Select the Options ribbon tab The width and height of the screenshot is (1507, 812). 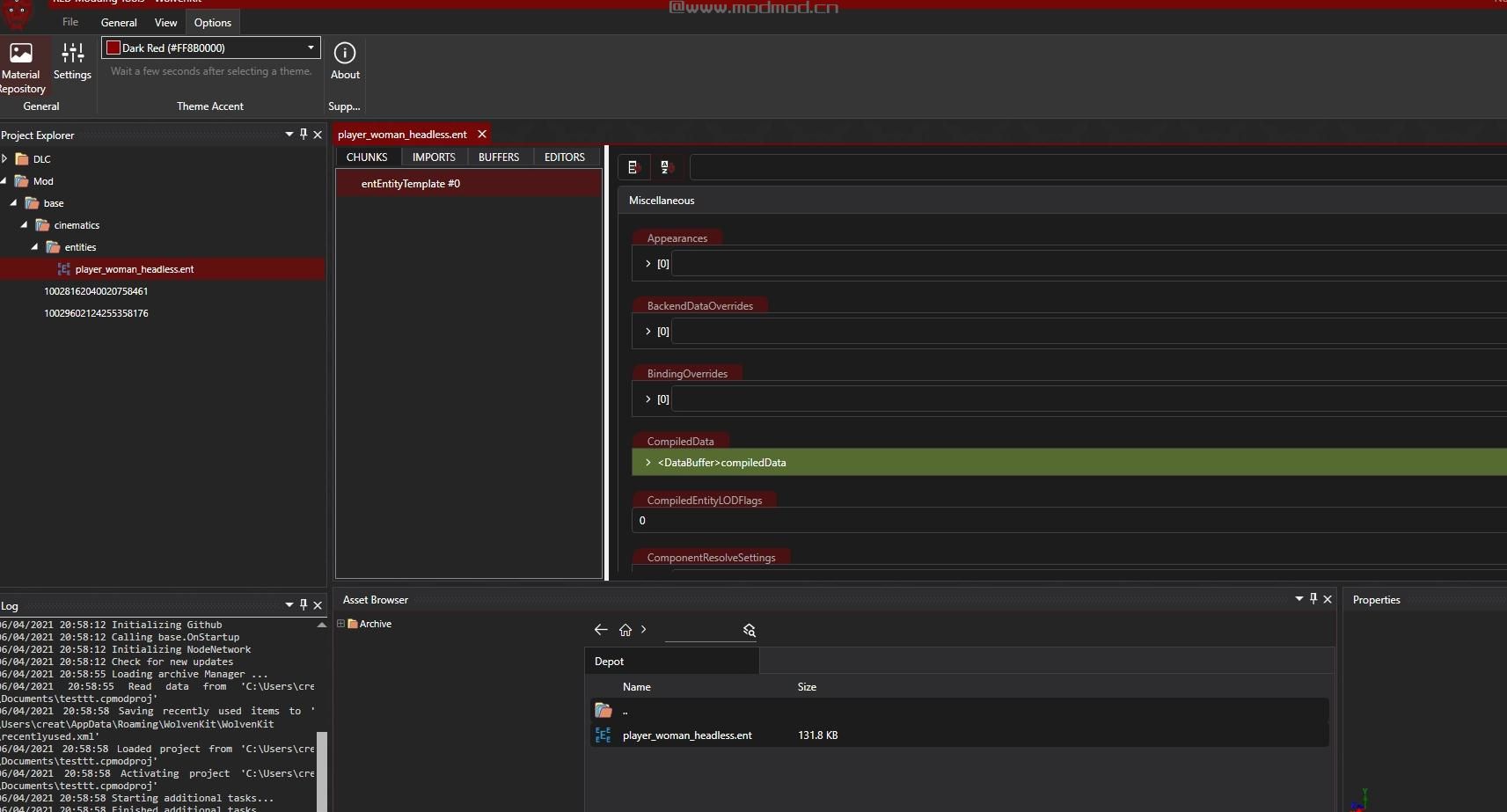(213, 22)
